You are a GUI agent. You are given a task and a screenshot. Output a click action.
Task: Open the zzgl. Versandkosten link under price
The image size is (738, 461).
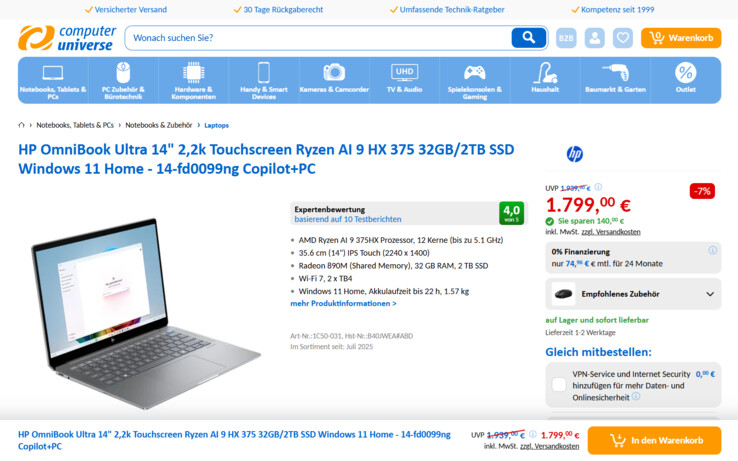(611, 232)
